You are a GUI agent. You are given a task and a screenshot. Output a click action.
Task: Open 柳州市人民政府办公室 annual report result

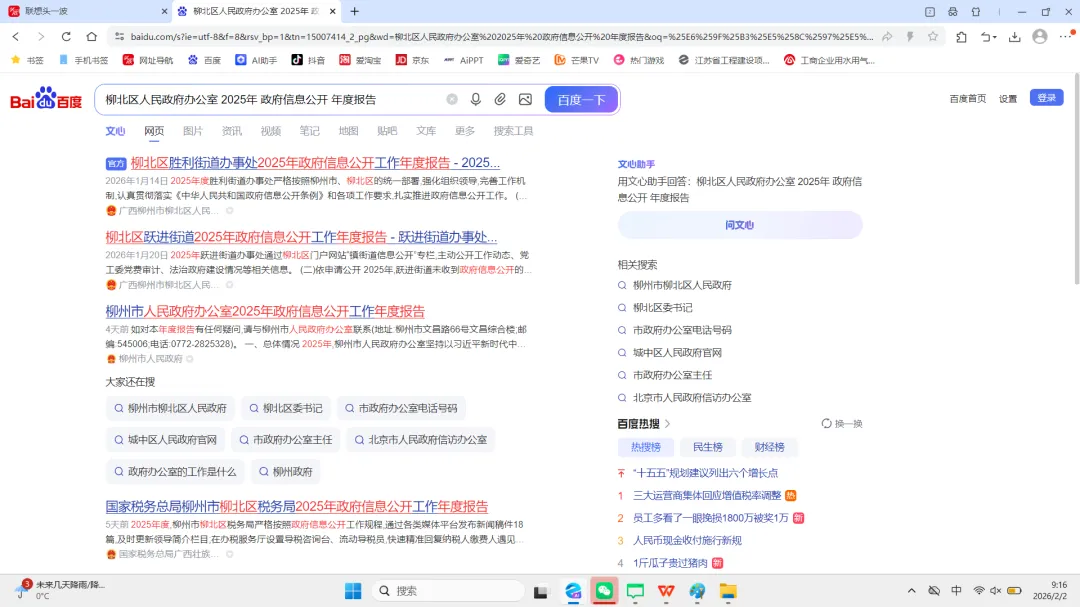[x=265, y=311]
